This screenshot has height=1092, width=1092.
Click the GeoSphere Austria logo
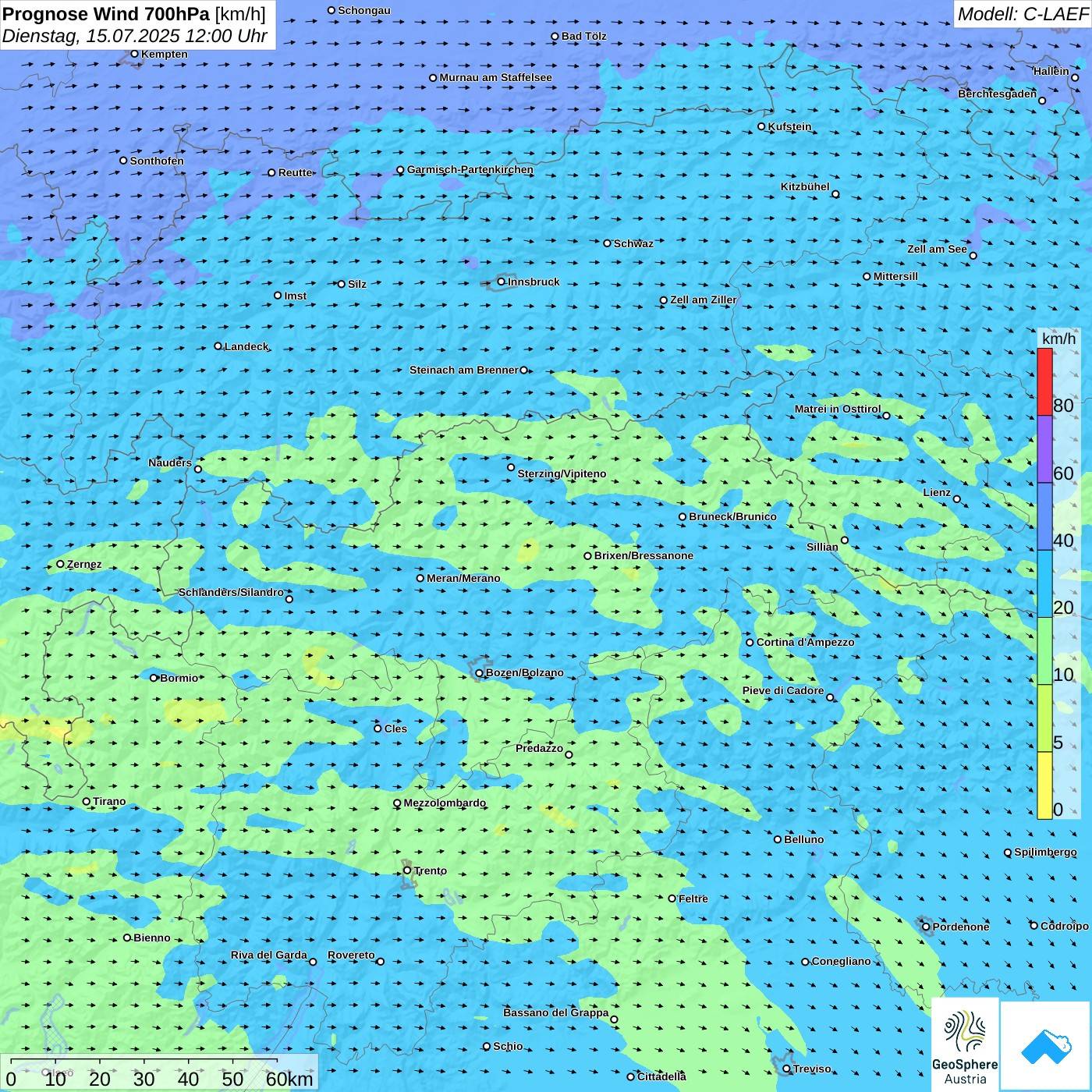click(965, 1044)
